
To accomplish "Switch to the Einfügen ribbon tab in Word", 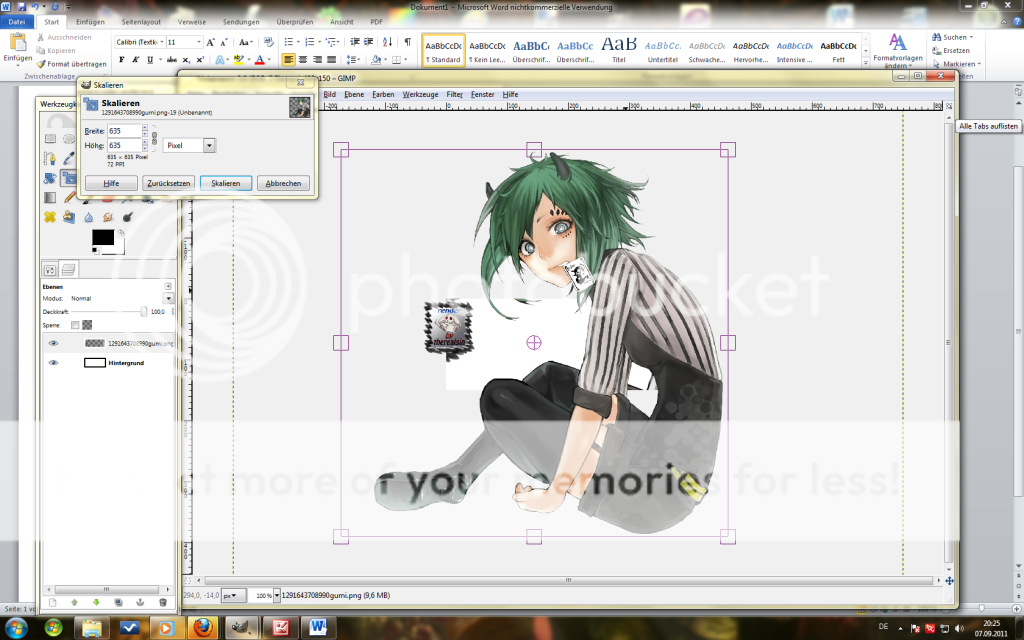I will [90, 22].
